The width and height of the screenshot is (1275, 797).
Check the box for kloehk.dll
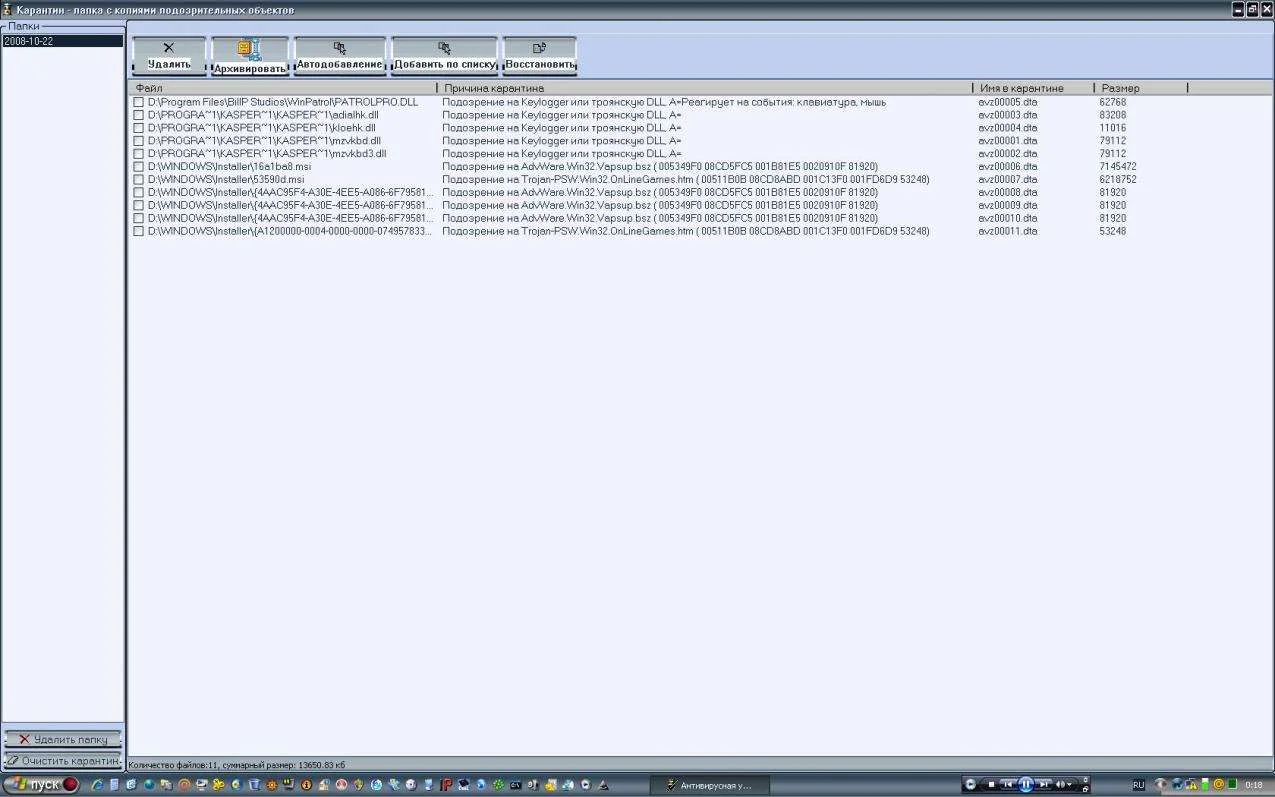click(139, 128)
